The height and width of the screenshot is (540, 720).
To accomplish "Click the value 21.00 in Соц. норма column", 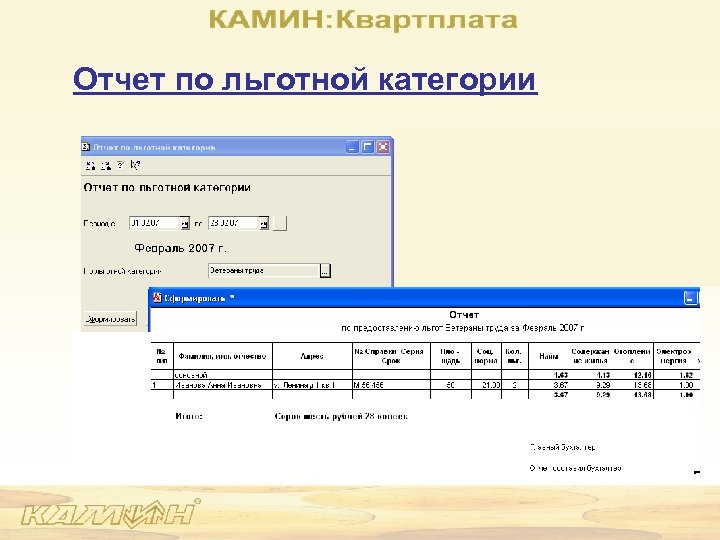I will (491, 385).
